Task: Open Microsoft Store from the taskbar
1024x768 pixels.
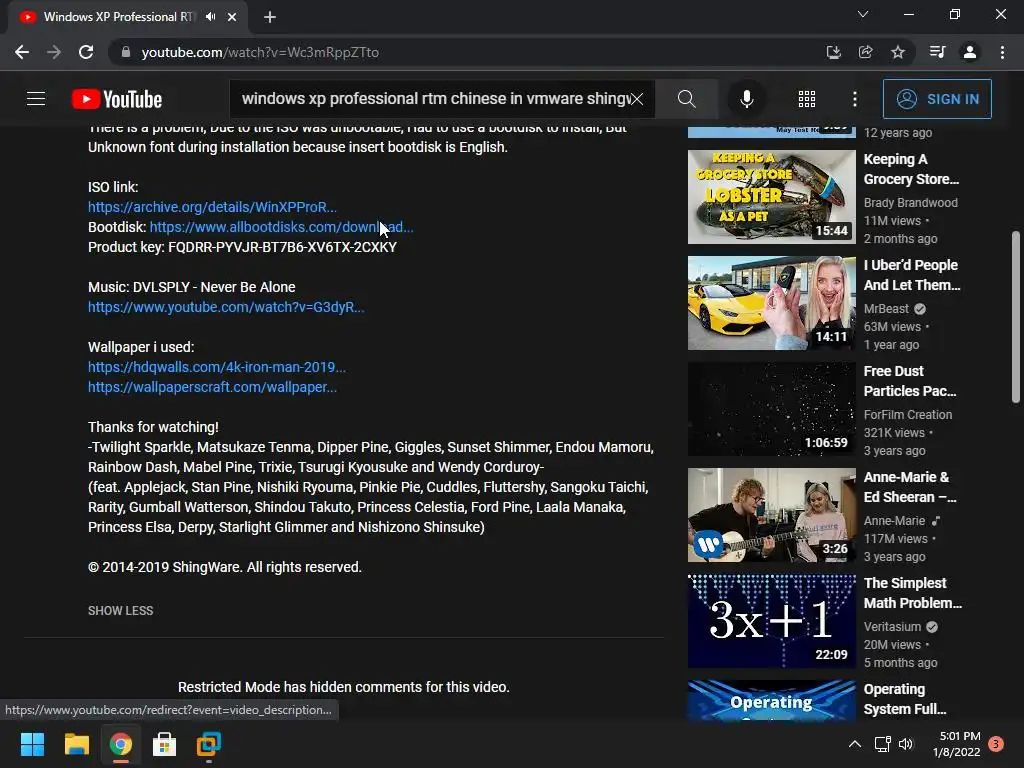Action: [164, 744]
